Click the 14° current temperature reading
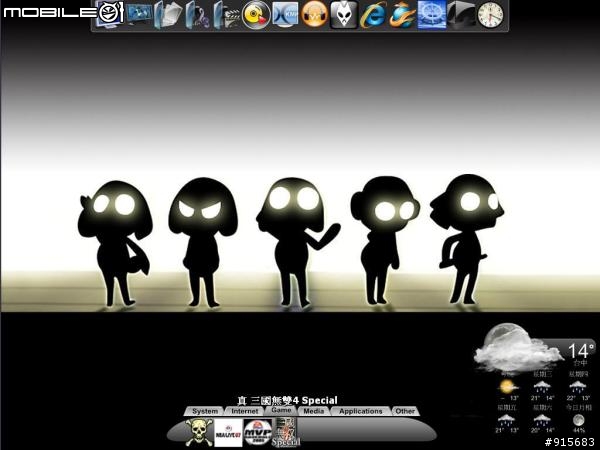Screen dimensions: 600x450 (x=580, y=351)
